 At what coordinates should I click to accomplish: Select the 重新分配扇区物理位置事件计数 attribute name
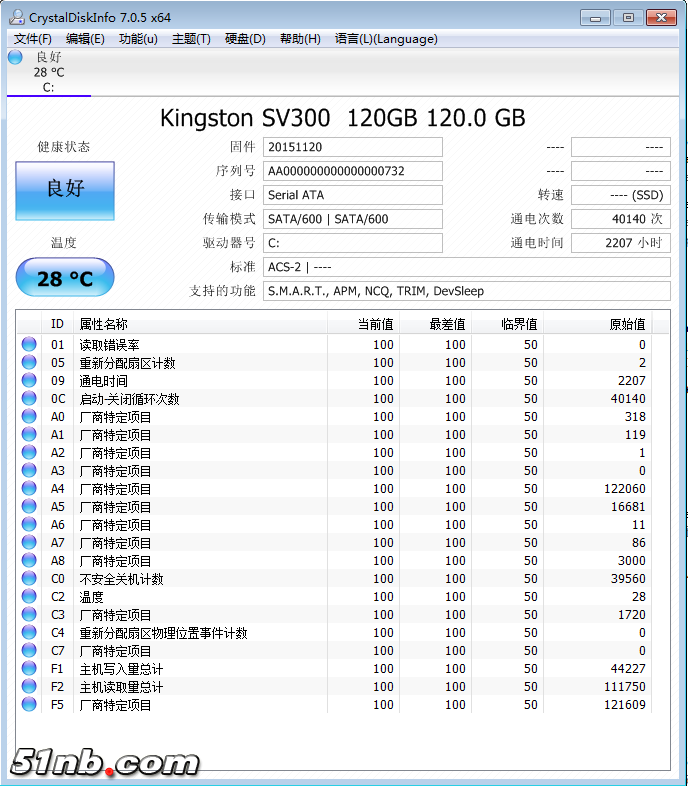(163, 633)
